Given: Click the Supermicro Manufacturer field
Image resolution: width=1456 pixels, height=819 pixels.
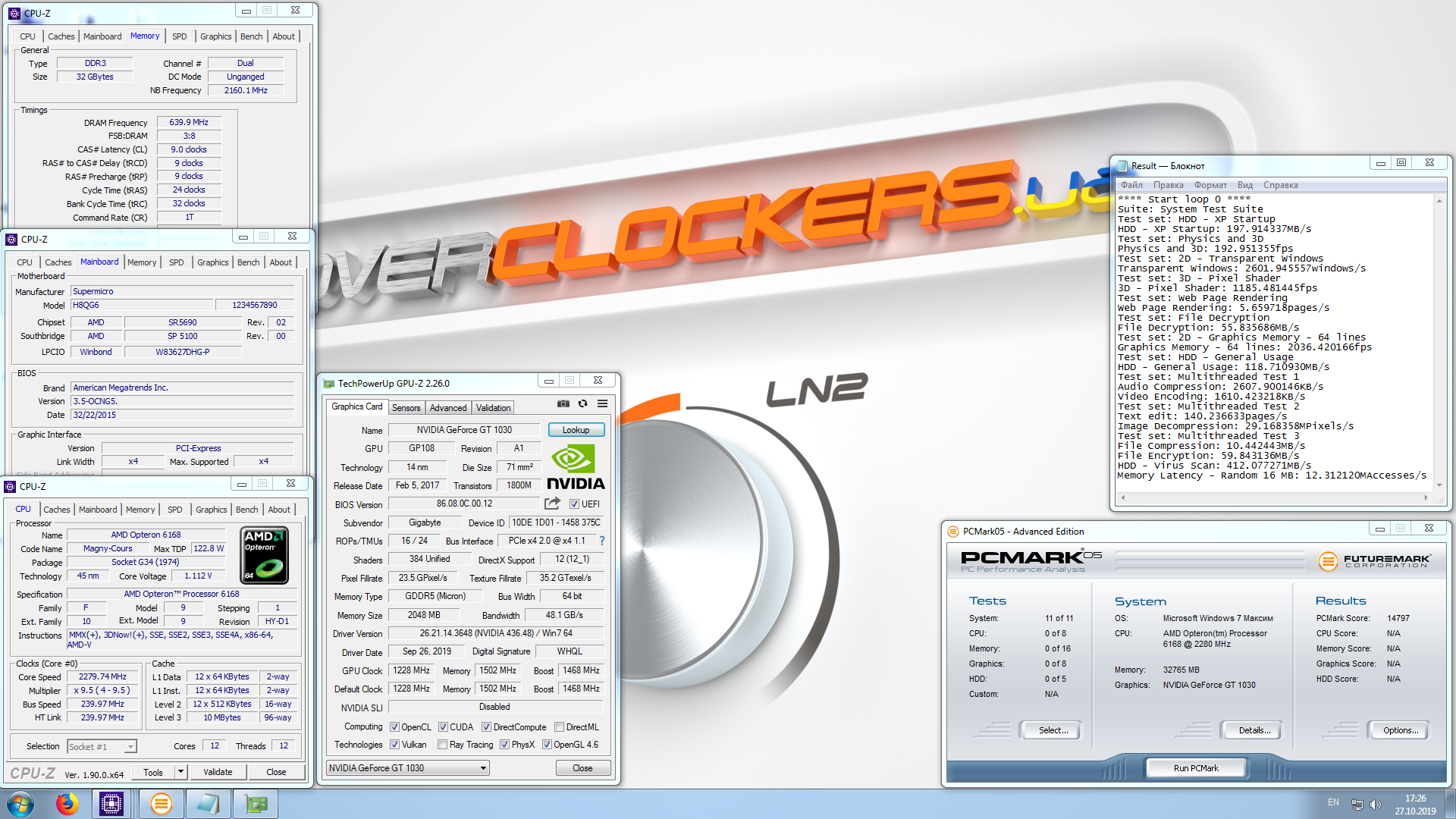Looking at the screenshot, I should click(182, 291).
